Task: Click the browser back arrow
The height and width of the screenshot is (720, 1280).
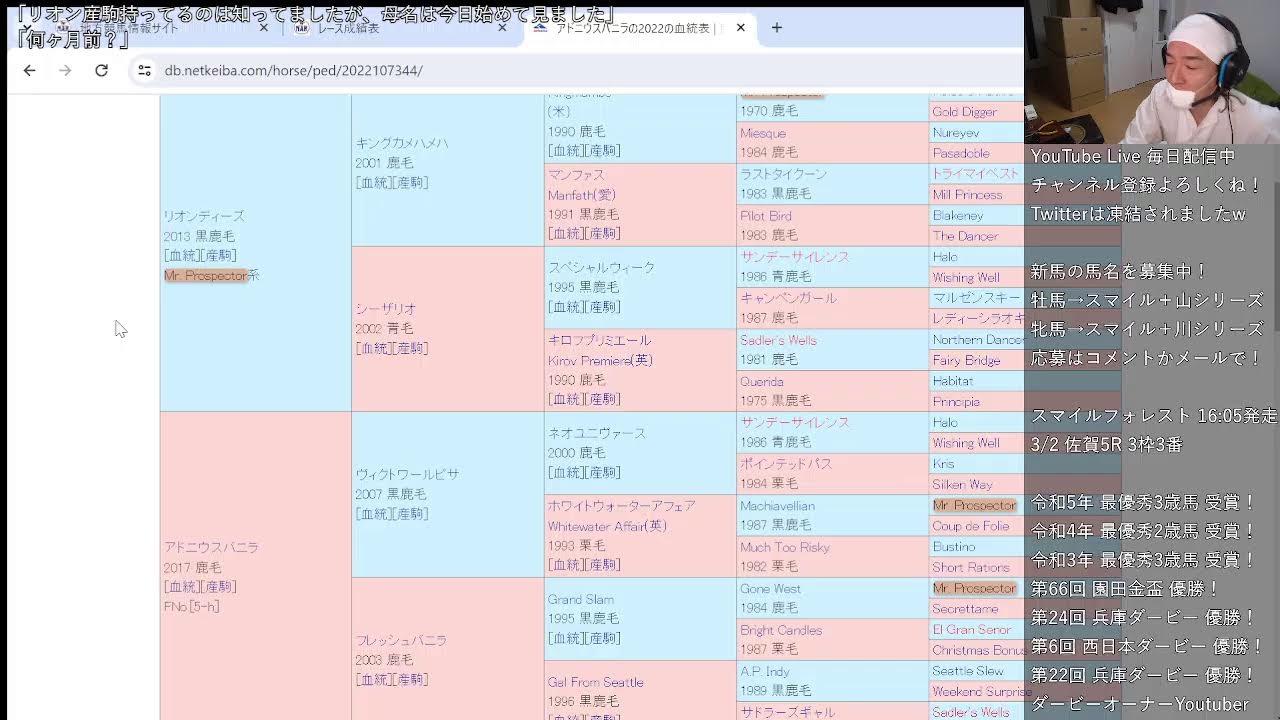Action: coord(29,70)
